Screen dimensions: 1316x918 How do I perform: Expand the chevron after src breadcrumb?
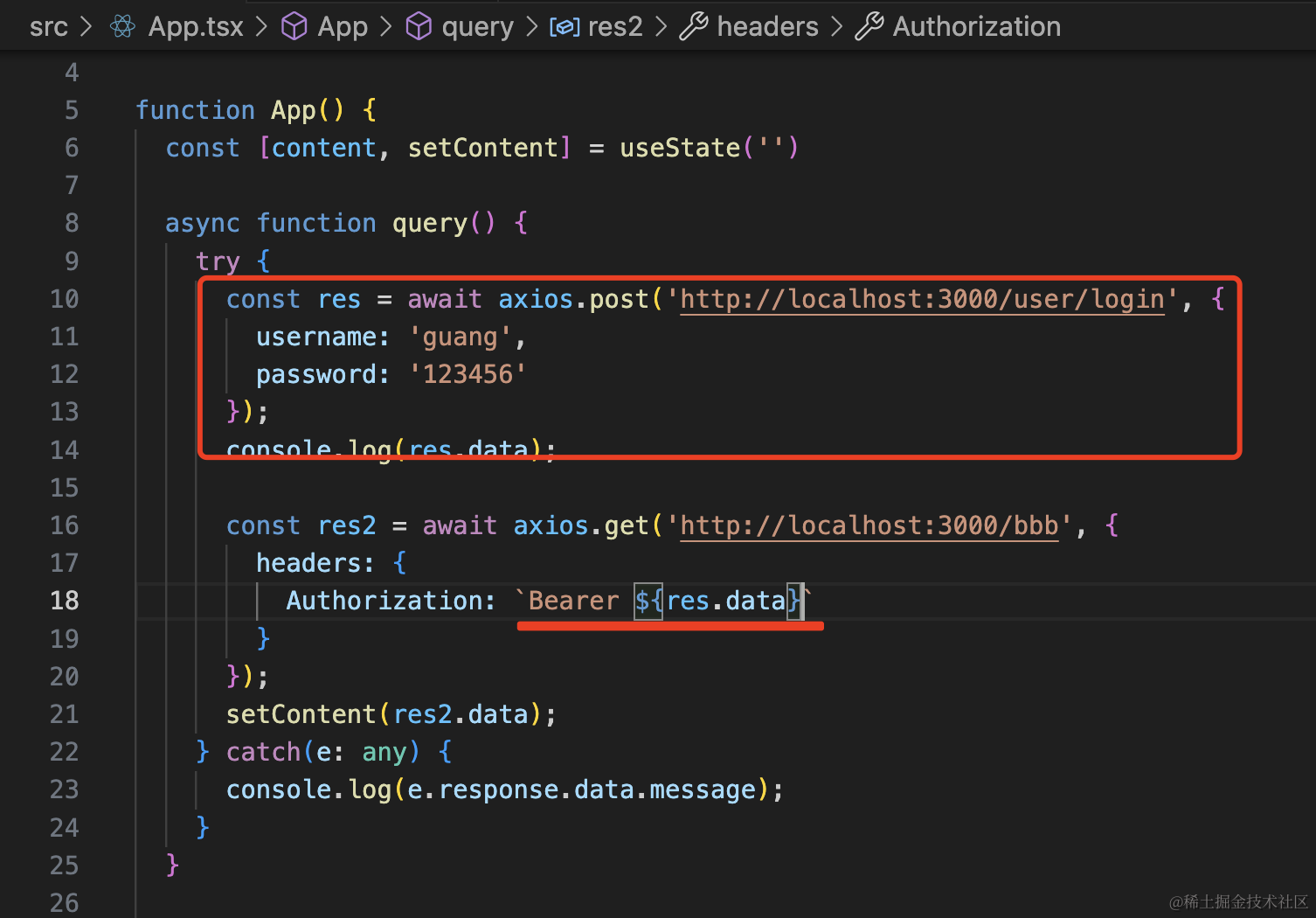click(x=87, y=27)
